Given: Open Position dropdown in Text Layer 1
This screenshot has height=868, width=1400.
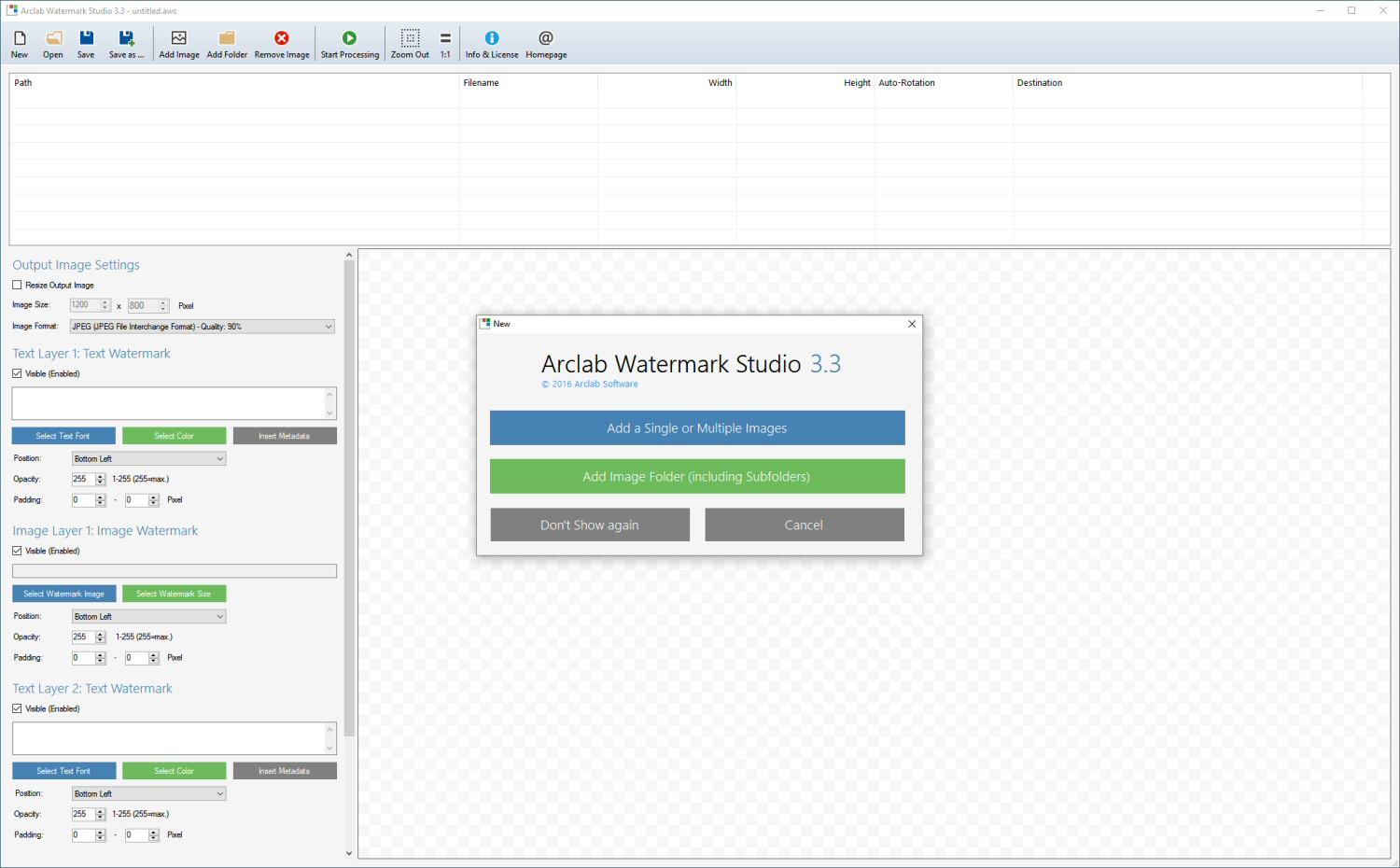Looking at the screenshot, I should [x=149, y=458].
